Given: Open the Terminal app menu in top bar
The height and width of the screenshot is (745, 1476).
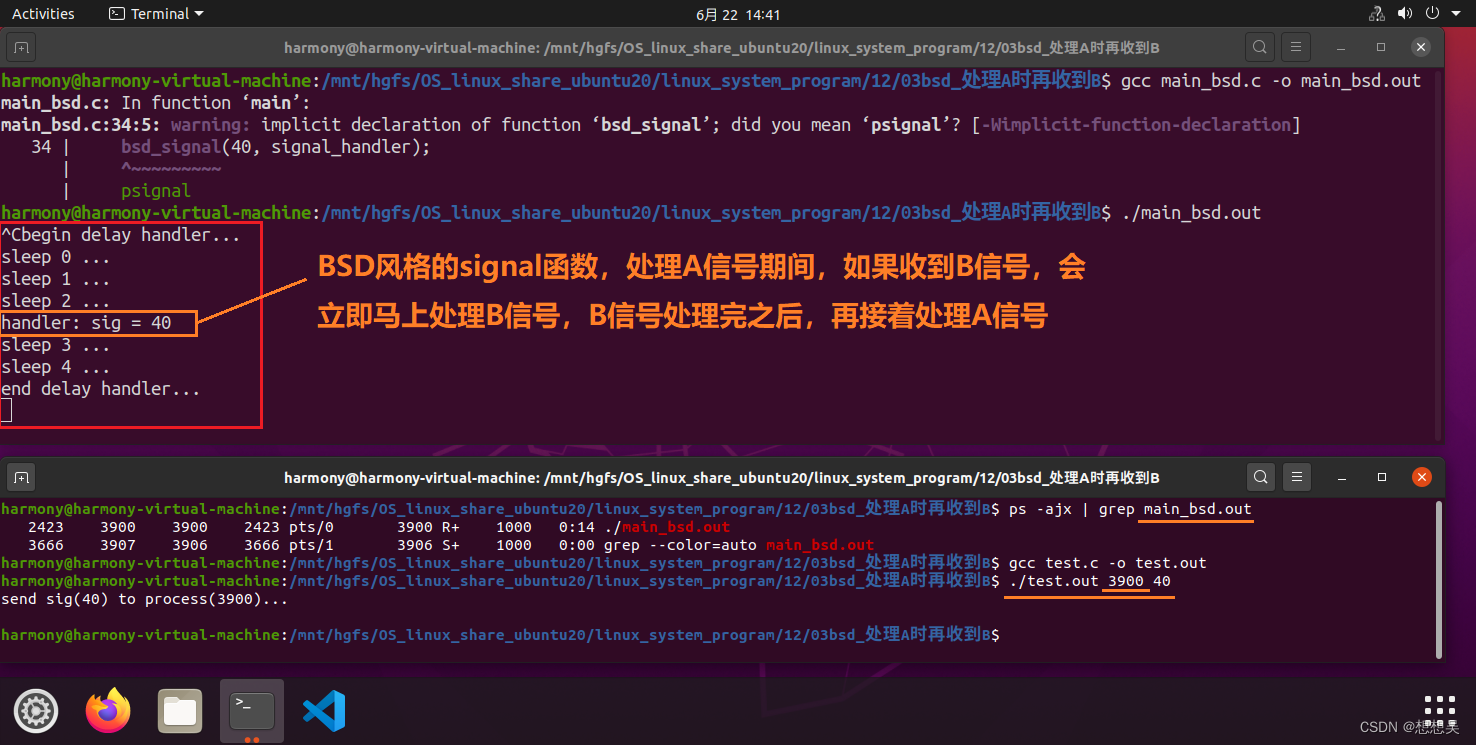Looking at the screenshot, I should click(x=155, y=14).
